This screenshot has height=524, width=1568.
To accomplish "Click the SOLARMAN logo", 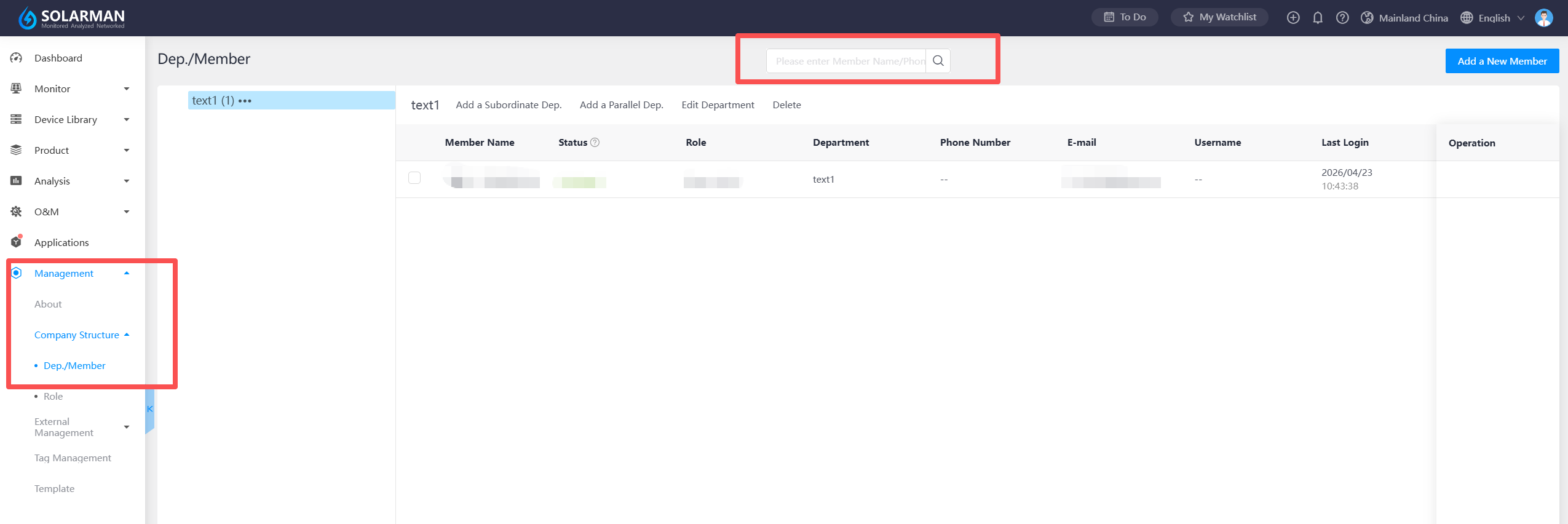I will [72, 18].
